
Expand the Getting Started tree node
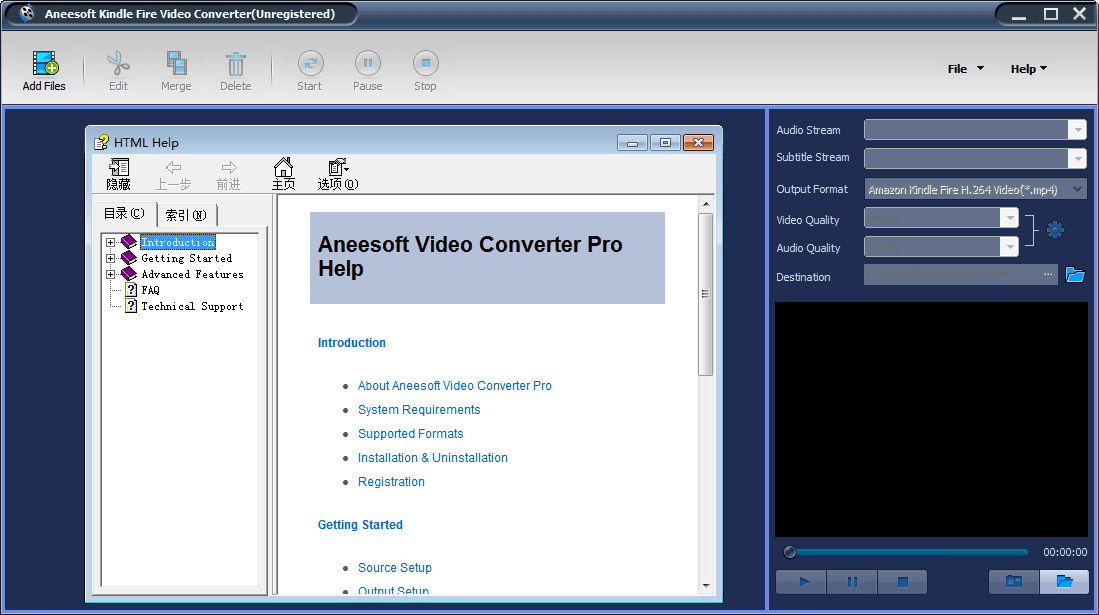[111, 258]
